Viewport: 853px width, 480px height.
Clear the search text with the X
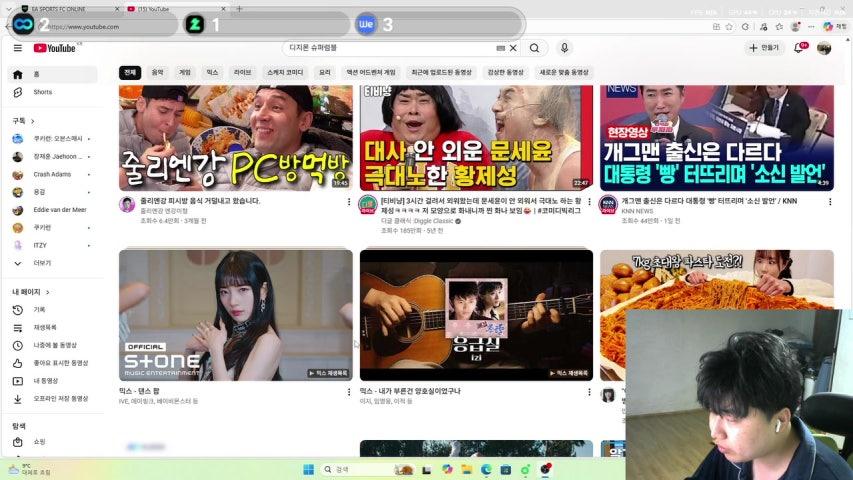513,48
